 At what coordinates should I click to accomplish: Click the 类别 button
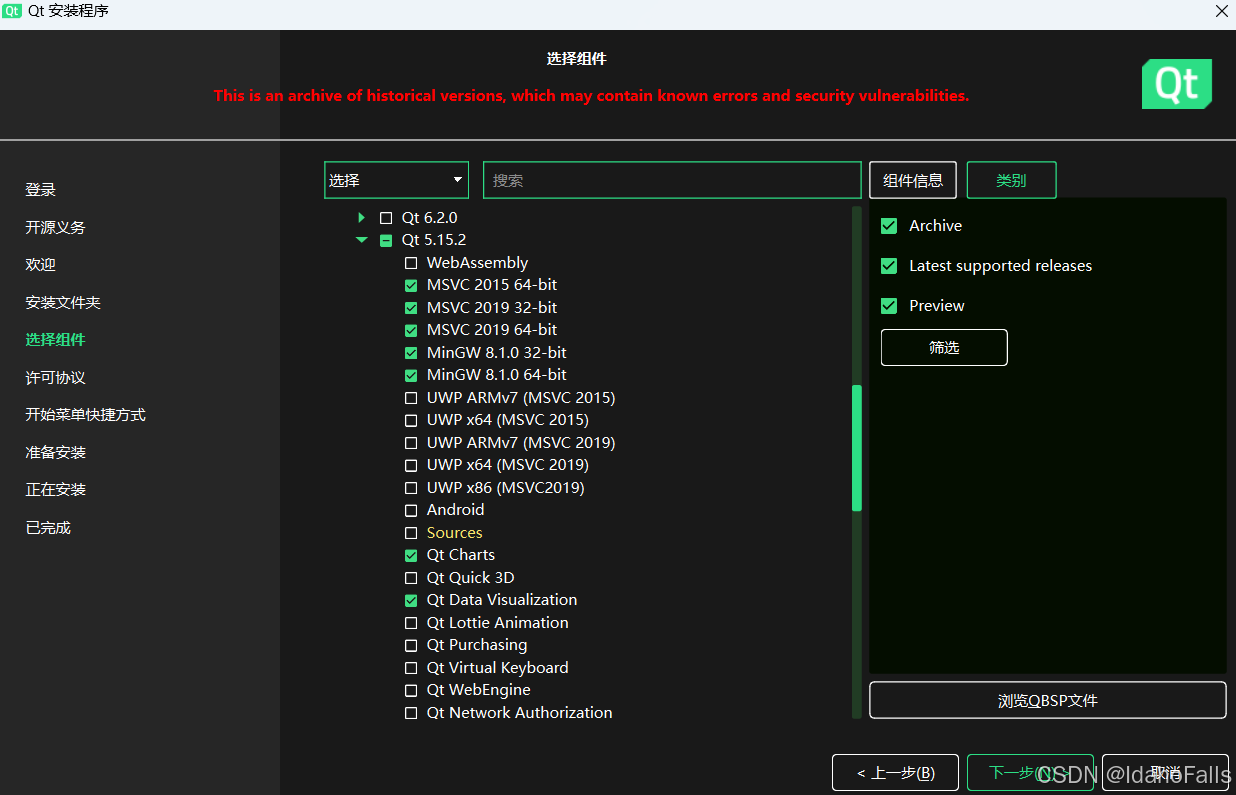pyautogui.click(x=1011, y=180)
